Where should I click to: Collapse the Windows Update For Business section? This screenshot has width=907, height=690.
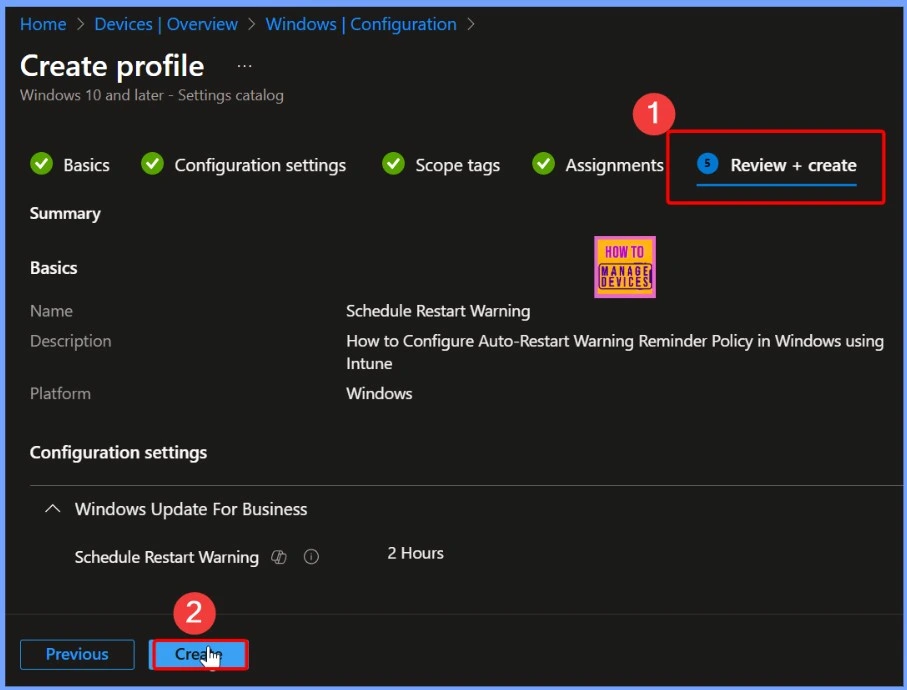52,509
